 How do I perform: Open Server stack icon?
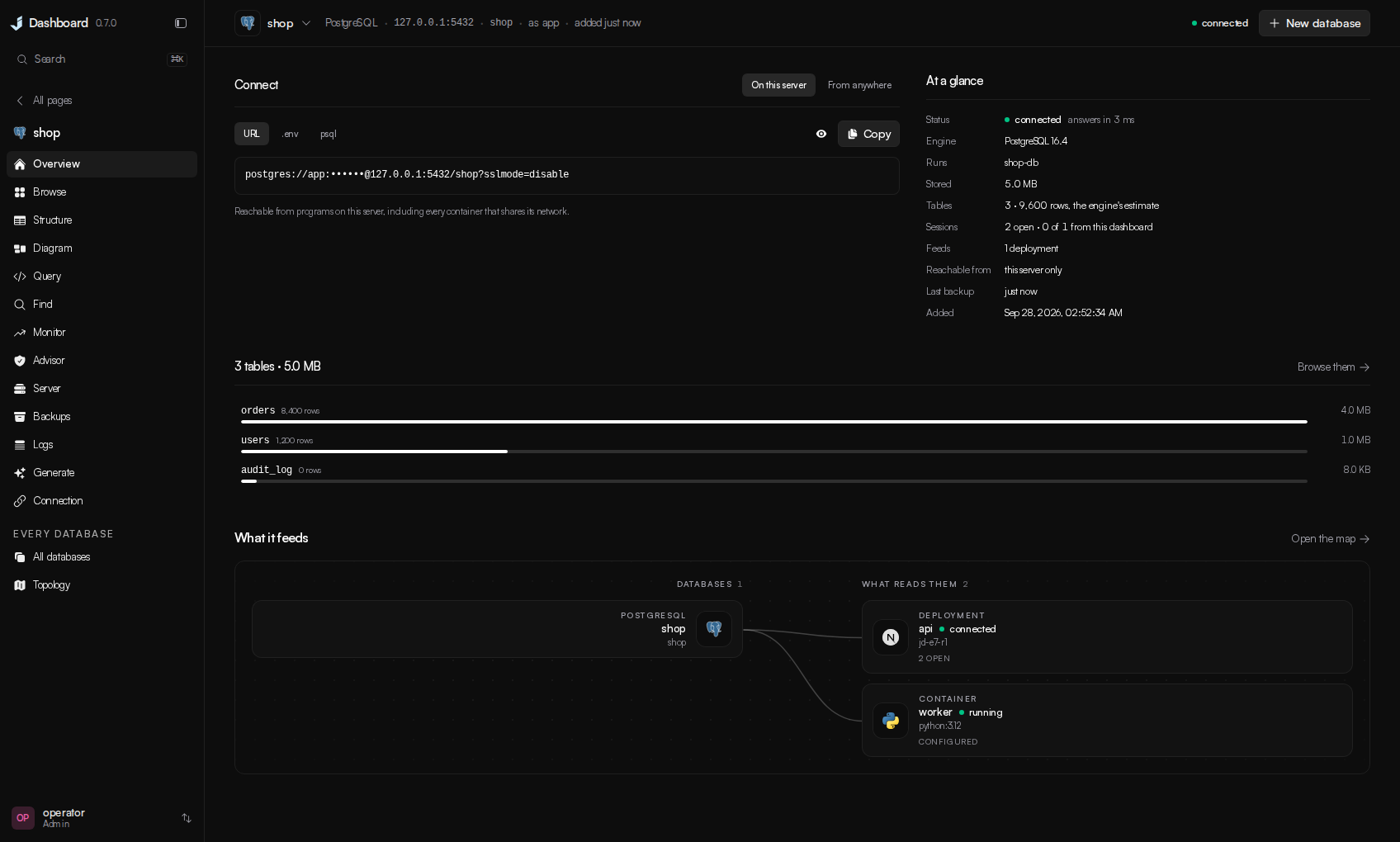[x=20, y=389]
